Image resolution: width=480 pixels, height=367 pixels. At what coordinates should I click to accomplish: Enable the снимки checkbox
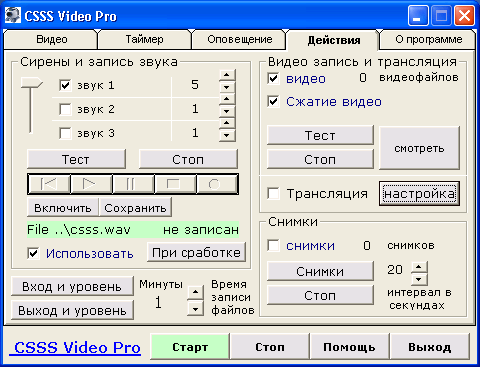coord(273,246)
